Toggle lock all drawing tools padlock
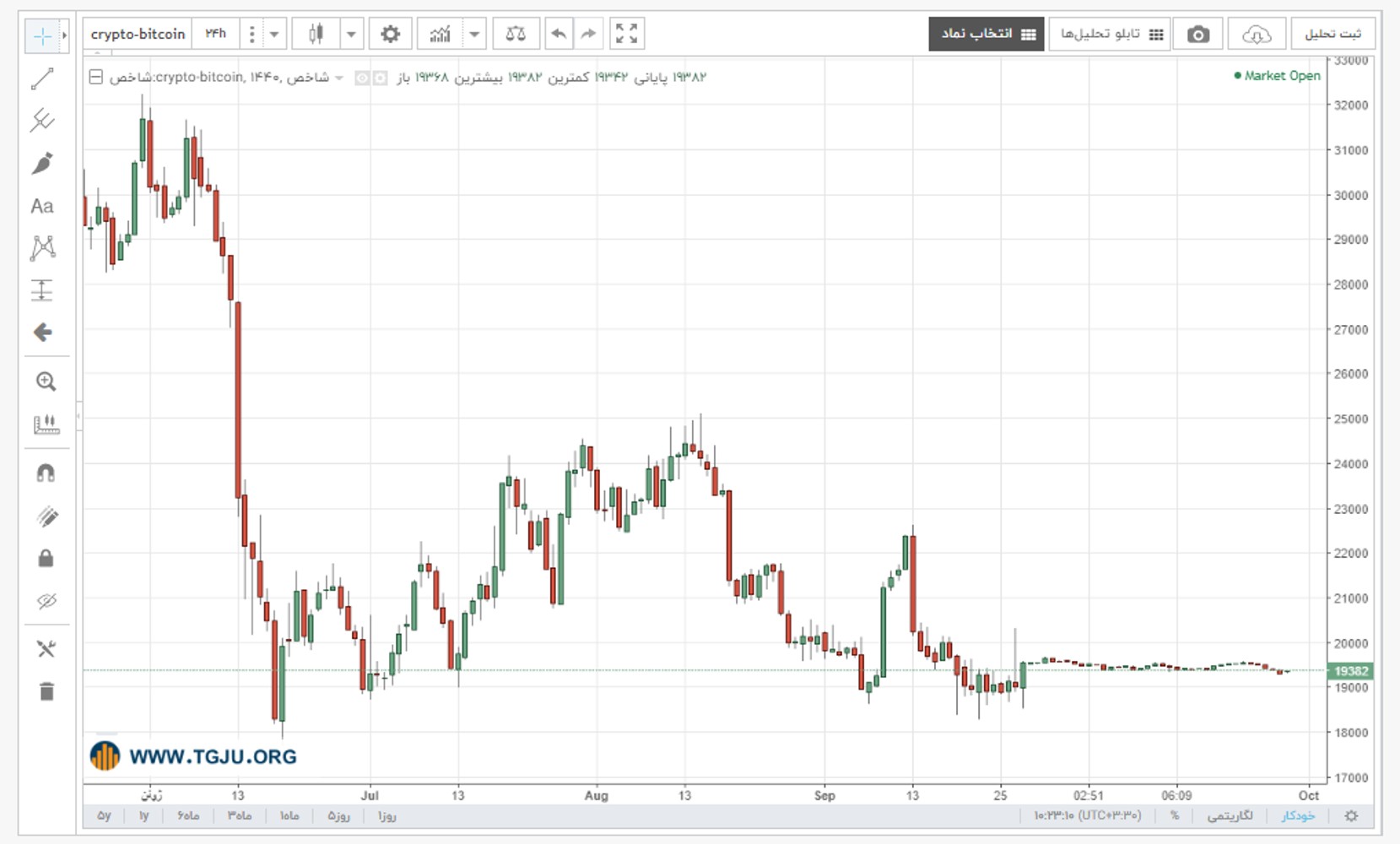Image resolution: width=1400 pixels, height=844 pixels. point(46,558)
